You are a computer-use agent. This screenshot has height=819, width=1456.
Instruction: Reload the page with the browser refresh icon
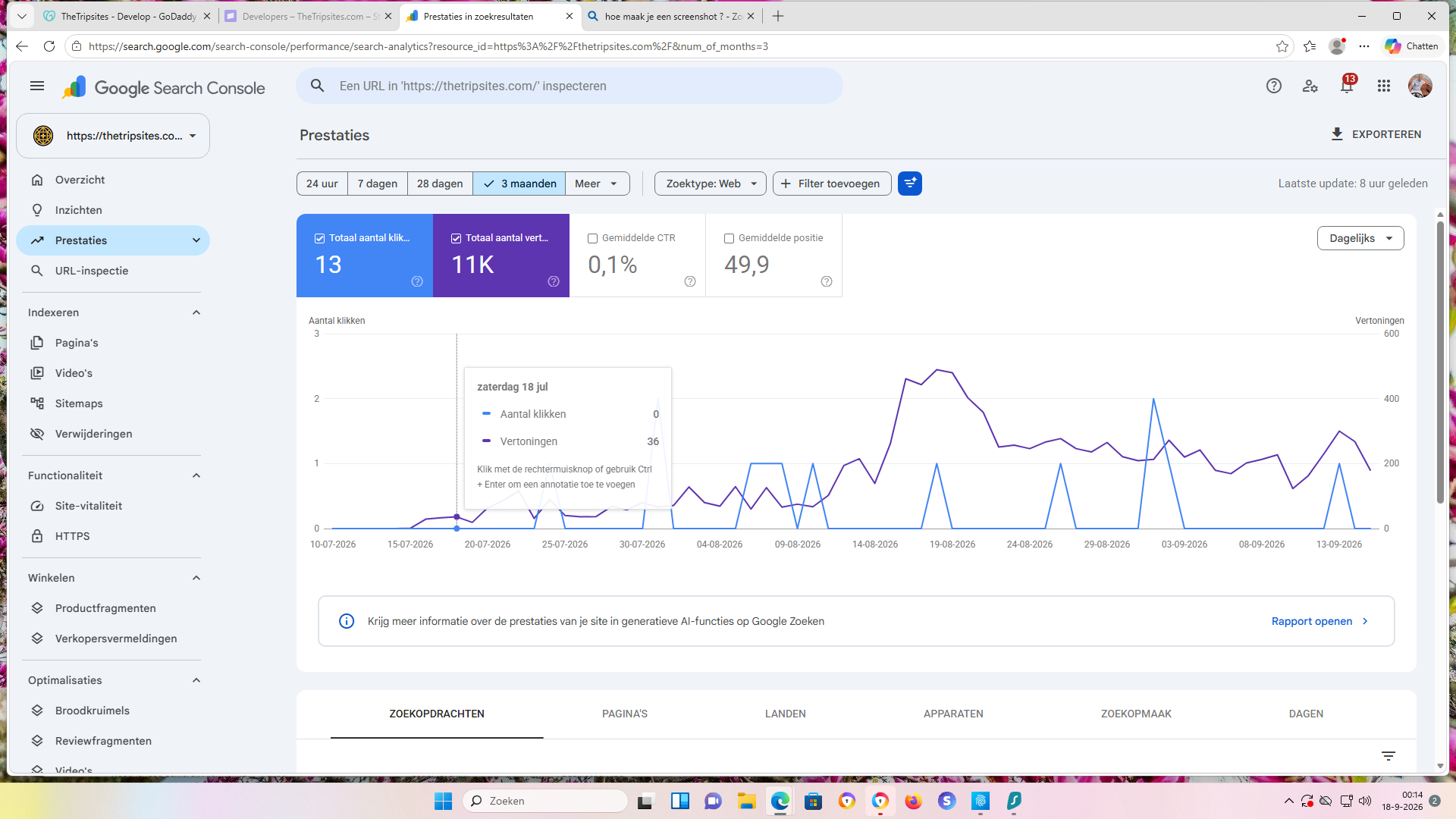[49, 46]
